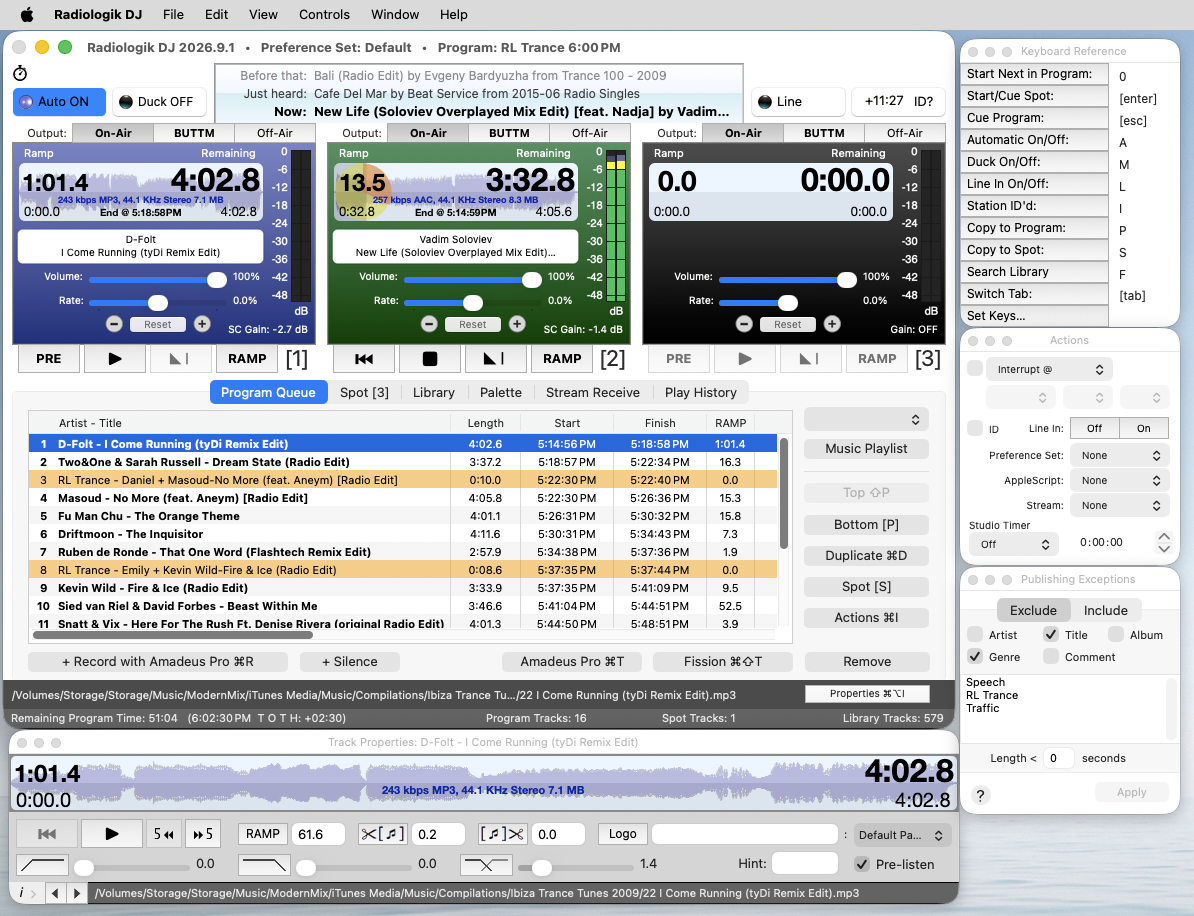Open the Stream dropdown
This screenshot has width=1194, height=916.
coord(1119,506)
